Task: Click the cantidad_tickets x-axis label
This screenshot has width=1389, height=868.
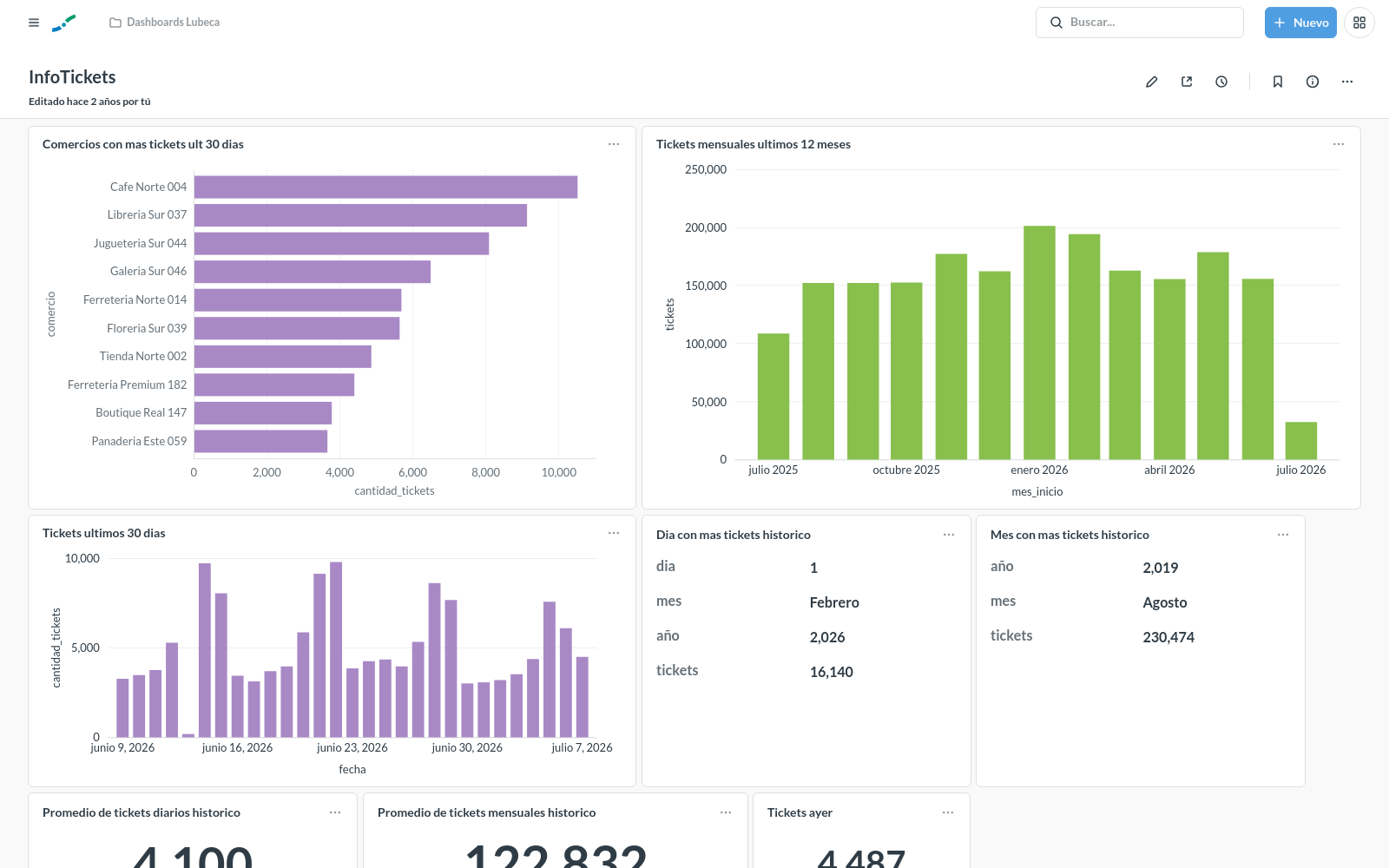Action: click(x=394, y=491)
